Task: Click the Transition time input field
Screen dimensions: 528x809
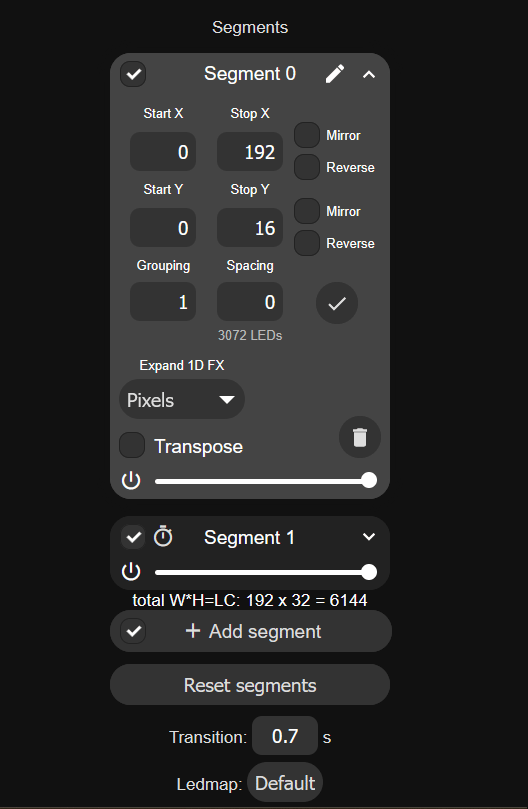Action: point(285,736)
